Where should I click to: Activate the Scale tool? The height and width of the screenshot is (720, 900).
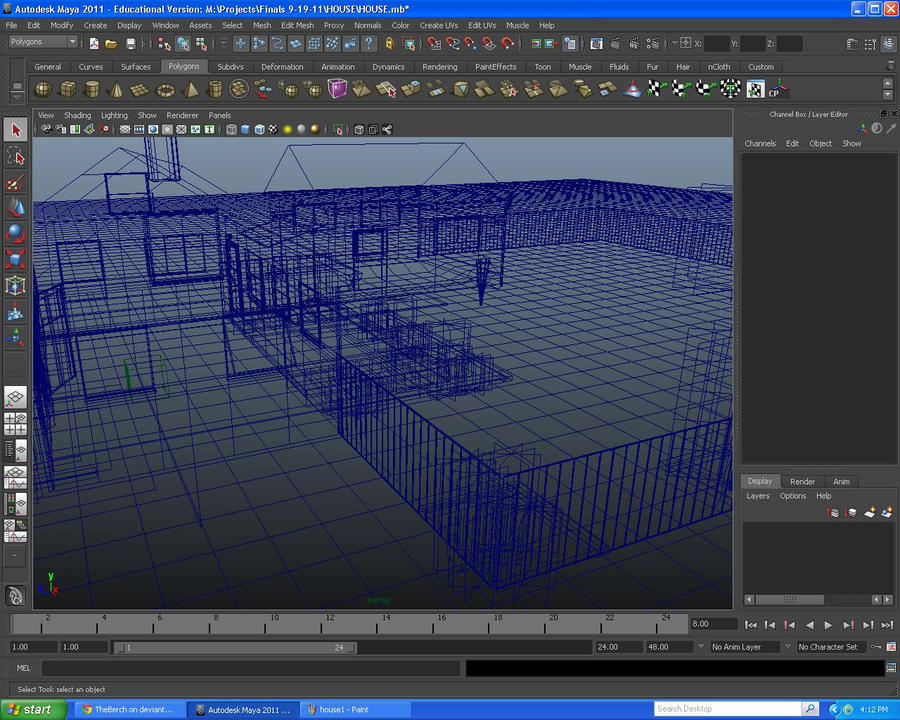pos(15,259)
